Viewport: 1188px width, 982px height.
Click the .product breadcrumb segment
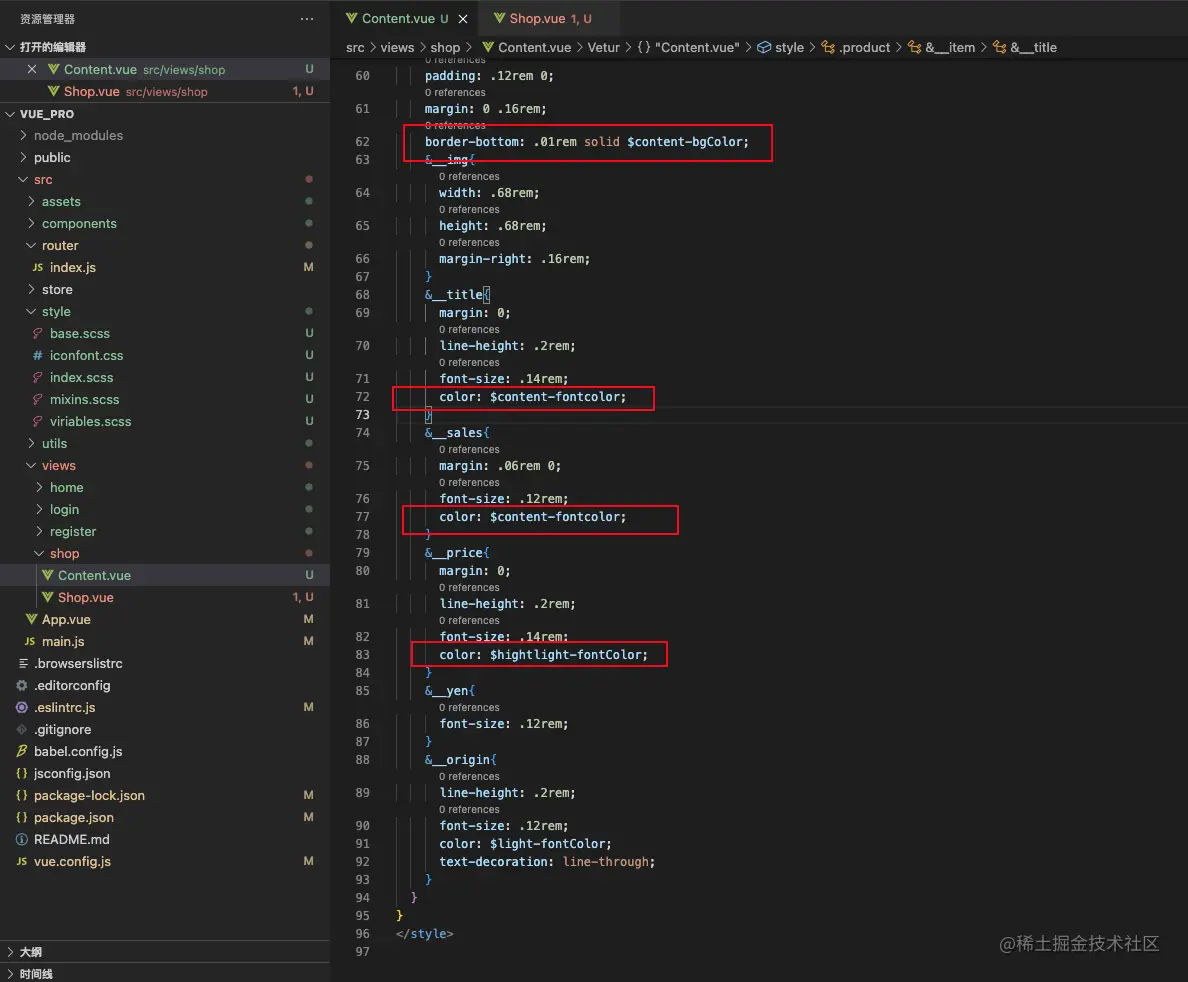(856, 47)
